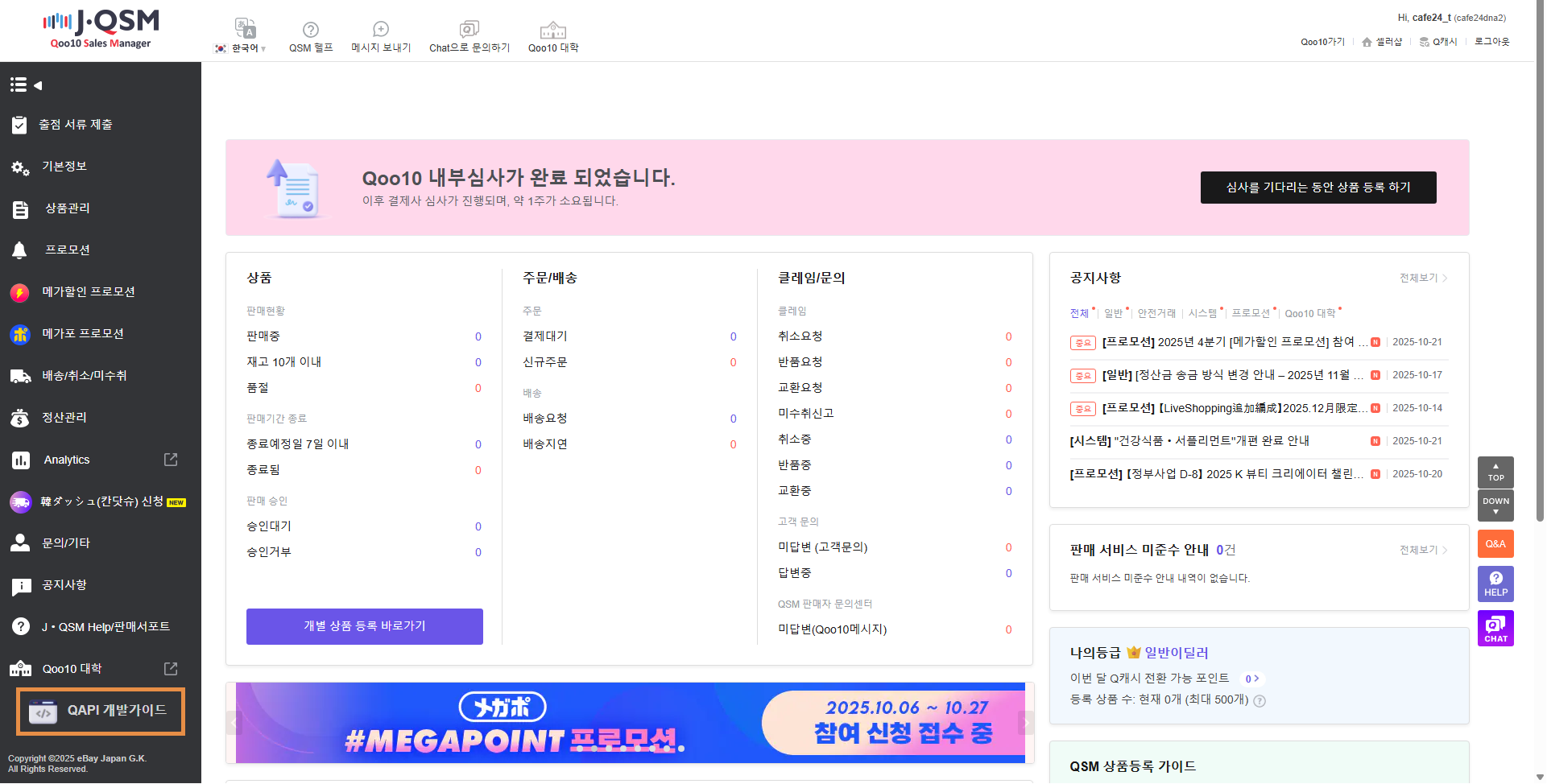This screenshot has width=1547, height=784.
Task: Click the 등록 상품 수 help icon
Action: coord(1260,701)
